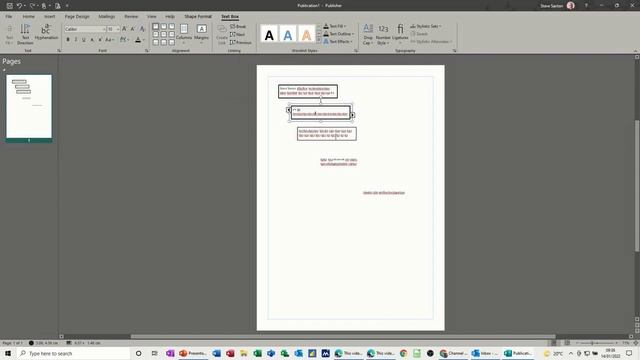Open Chrome from the taskbar
Image resolution: width=640 pixels, height=360 pixels.
[403, 353]
